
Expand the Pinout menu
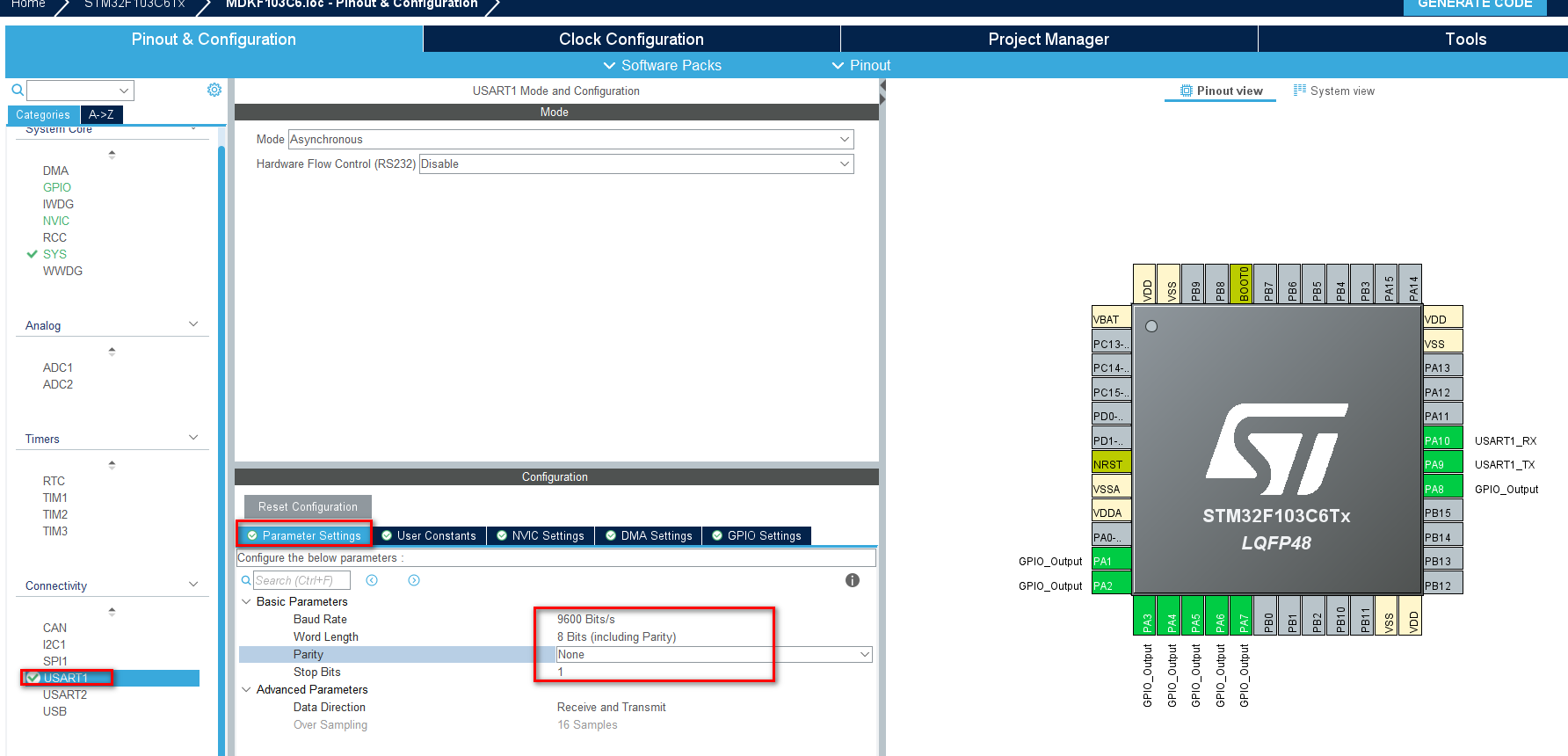861,65
